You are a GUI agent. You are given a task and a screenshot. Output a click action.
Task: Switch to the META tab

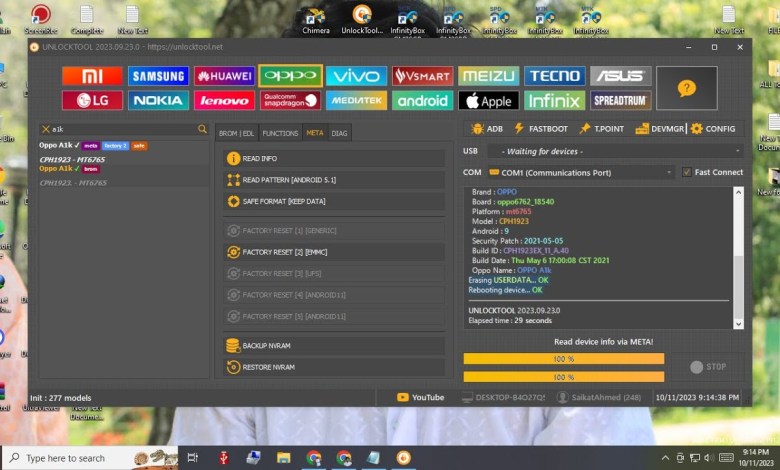point(315,133)
